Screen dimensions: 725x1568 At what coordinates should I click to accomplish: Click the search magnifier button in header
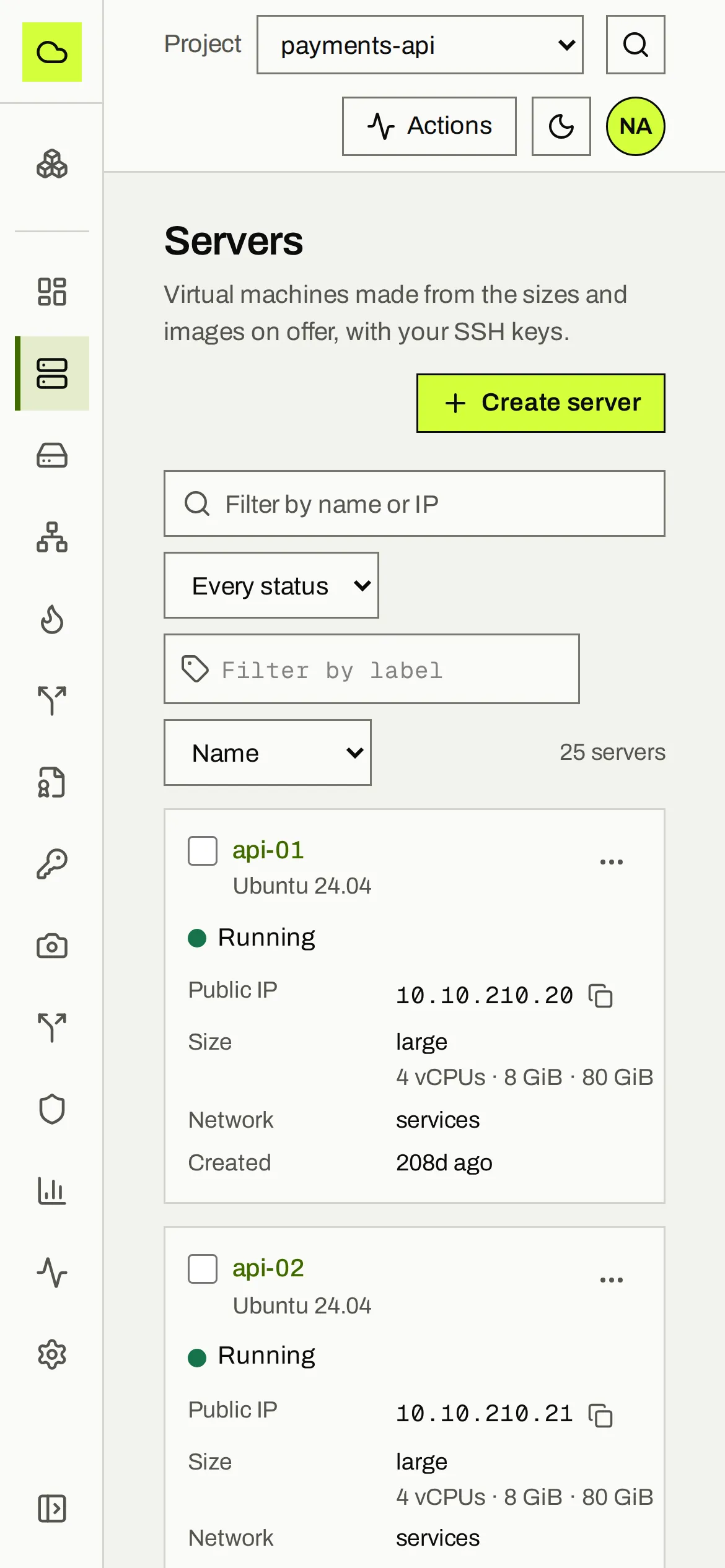click(636, 45)
